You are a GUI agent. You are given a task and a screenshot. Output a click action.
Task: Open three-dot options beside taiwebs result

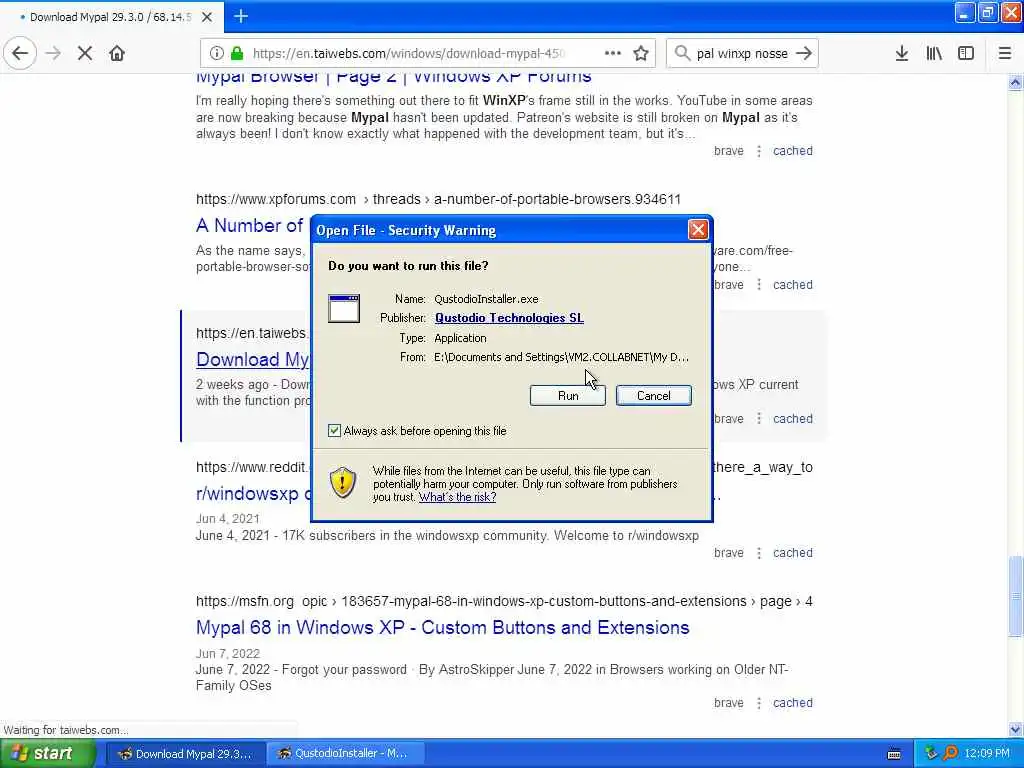pyautogui.click(x=759, y=419)
